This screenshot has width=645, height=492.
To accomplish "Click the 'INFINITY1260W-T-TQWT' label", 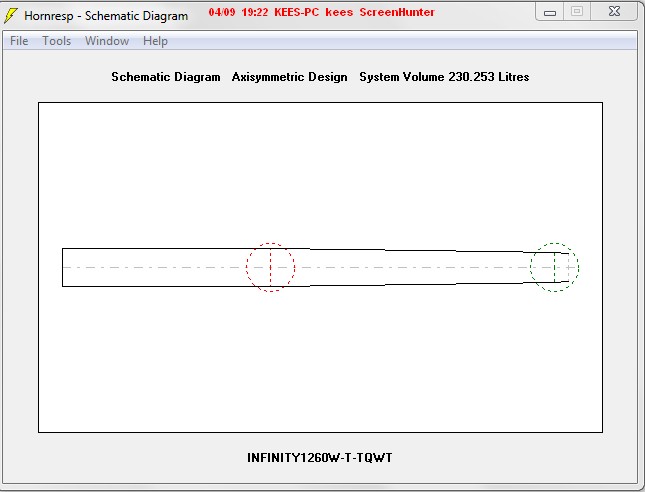I will point(320,457).
